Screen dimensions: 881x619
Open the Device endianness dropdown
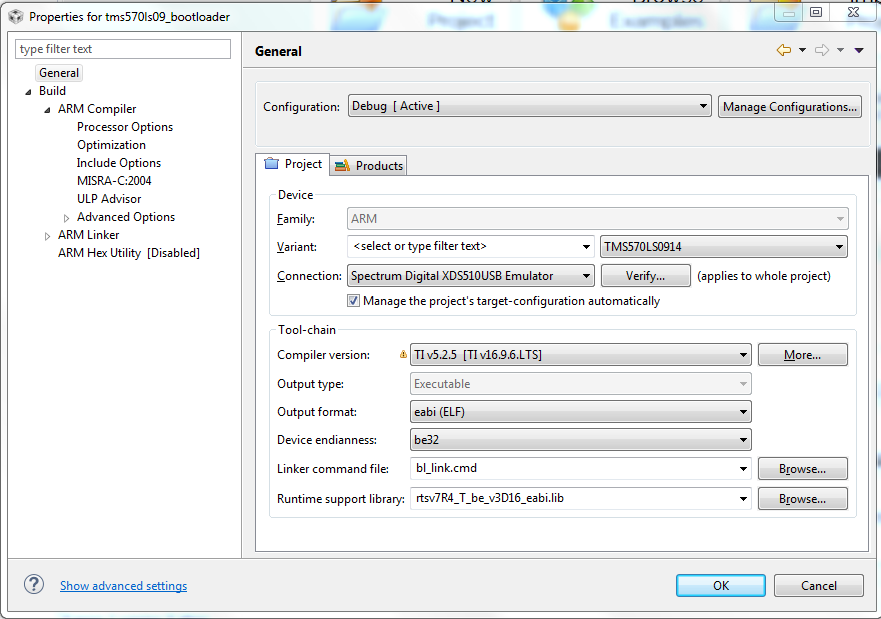580,440
